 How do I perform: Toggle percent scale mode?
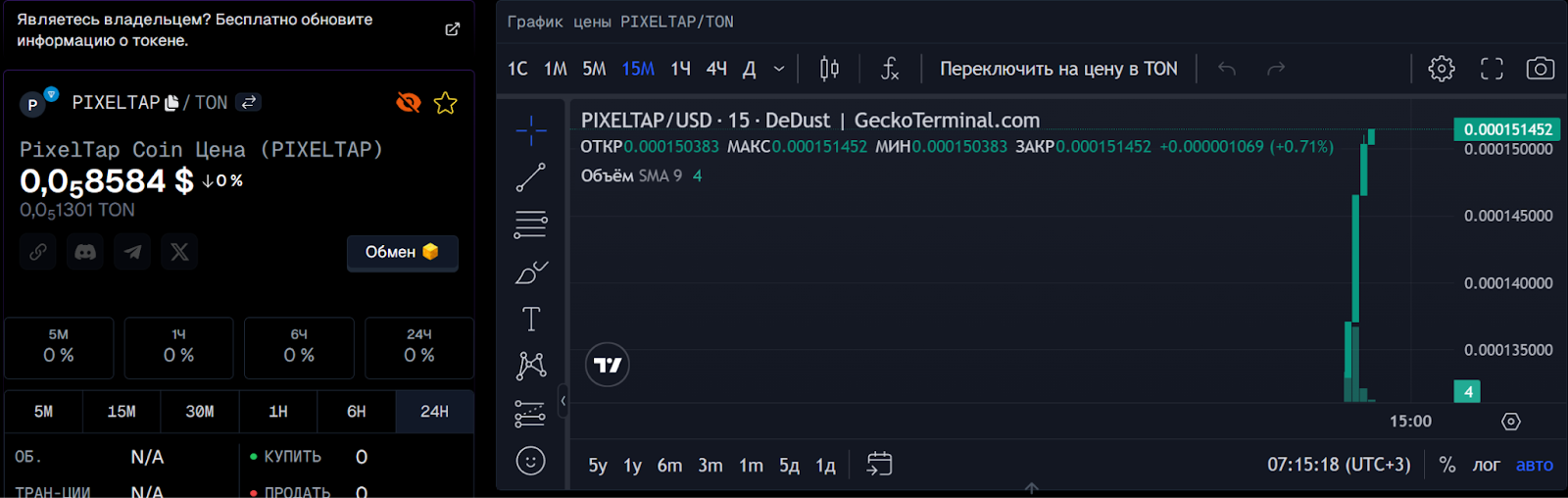[x=1447, y=465]
